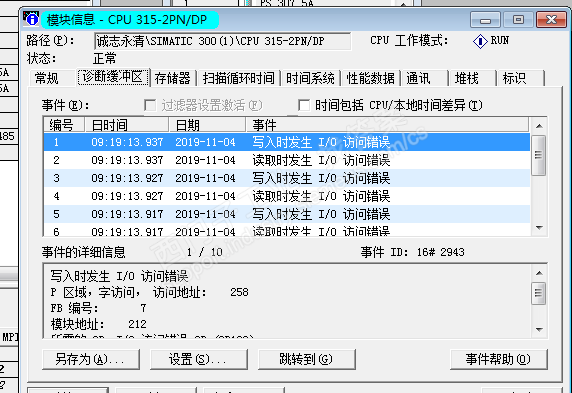Screen dimensions: 572x393
Task: Click the RUN mode diamond indicator icon
Action: [480, 41]
